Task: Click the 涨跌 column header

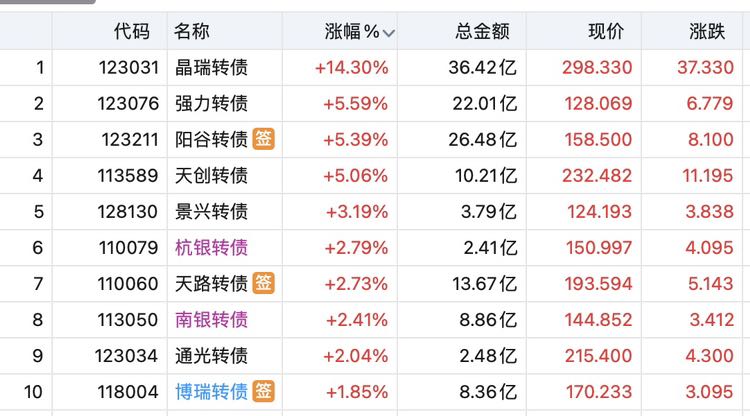Action: pos(707,32)
